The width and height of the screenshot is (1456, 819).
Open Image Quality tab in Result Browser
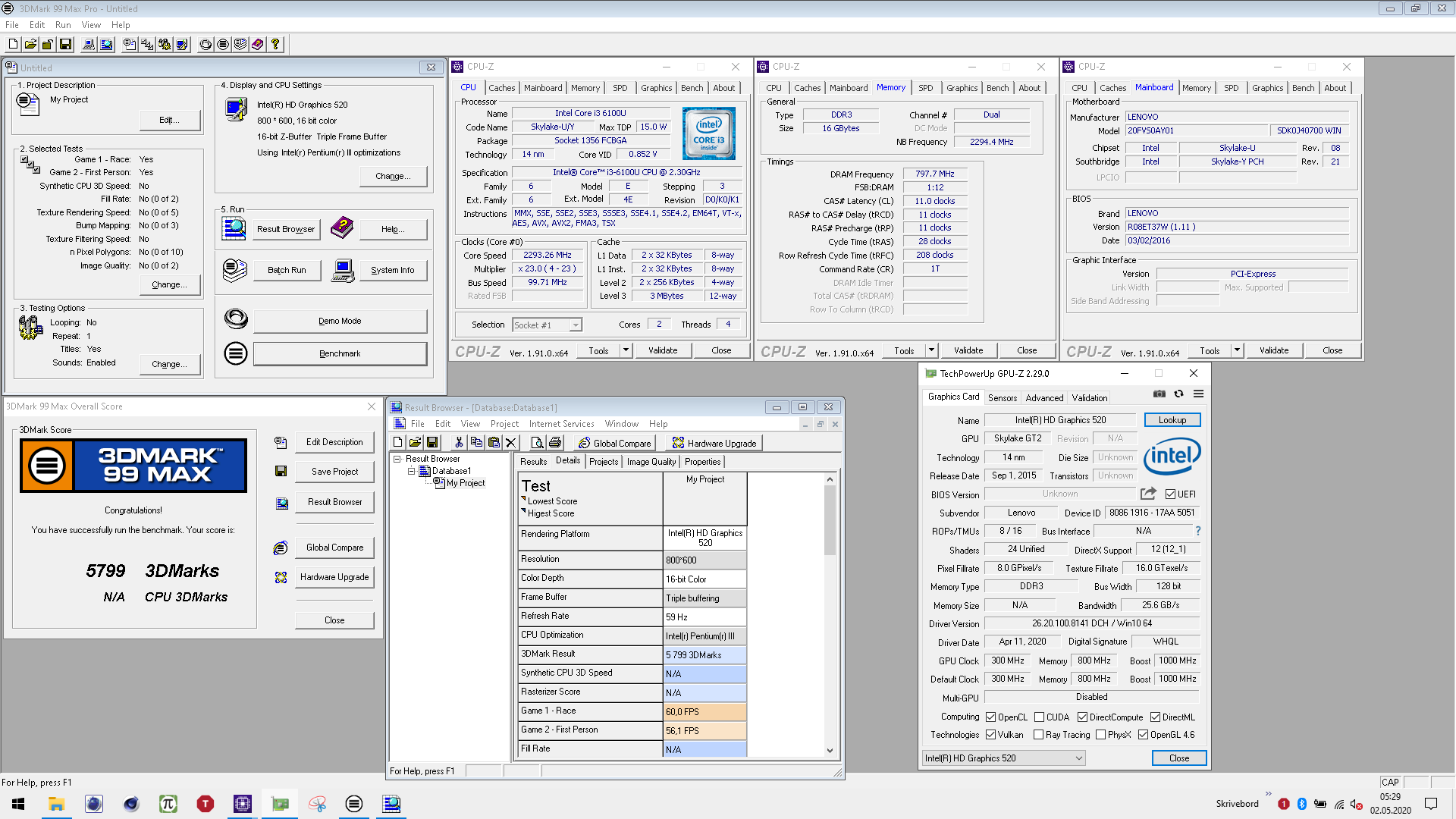651,462
